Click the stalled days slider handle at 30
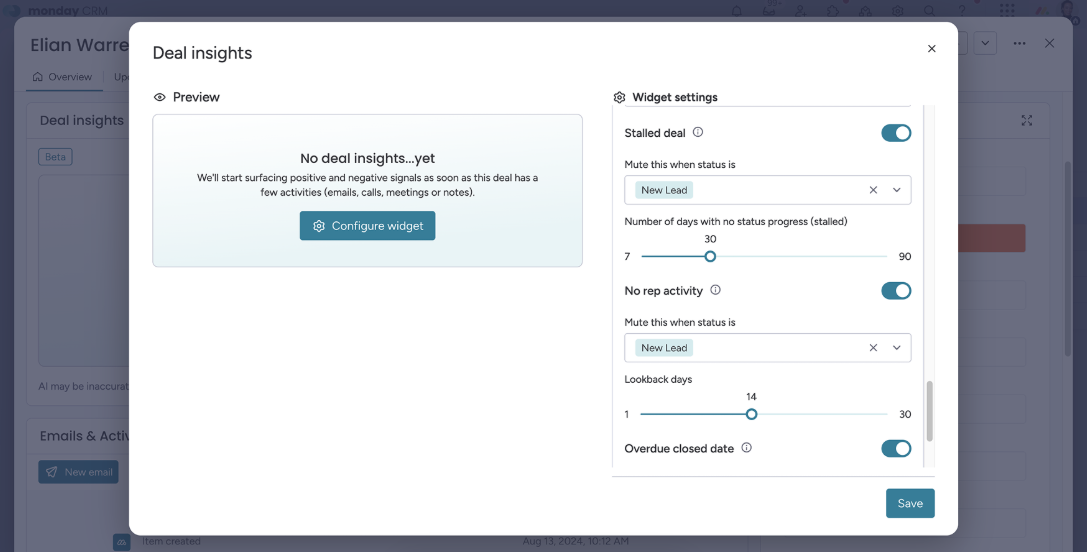This screenshot has height=552, width=1087. click(x=710, y=257)
